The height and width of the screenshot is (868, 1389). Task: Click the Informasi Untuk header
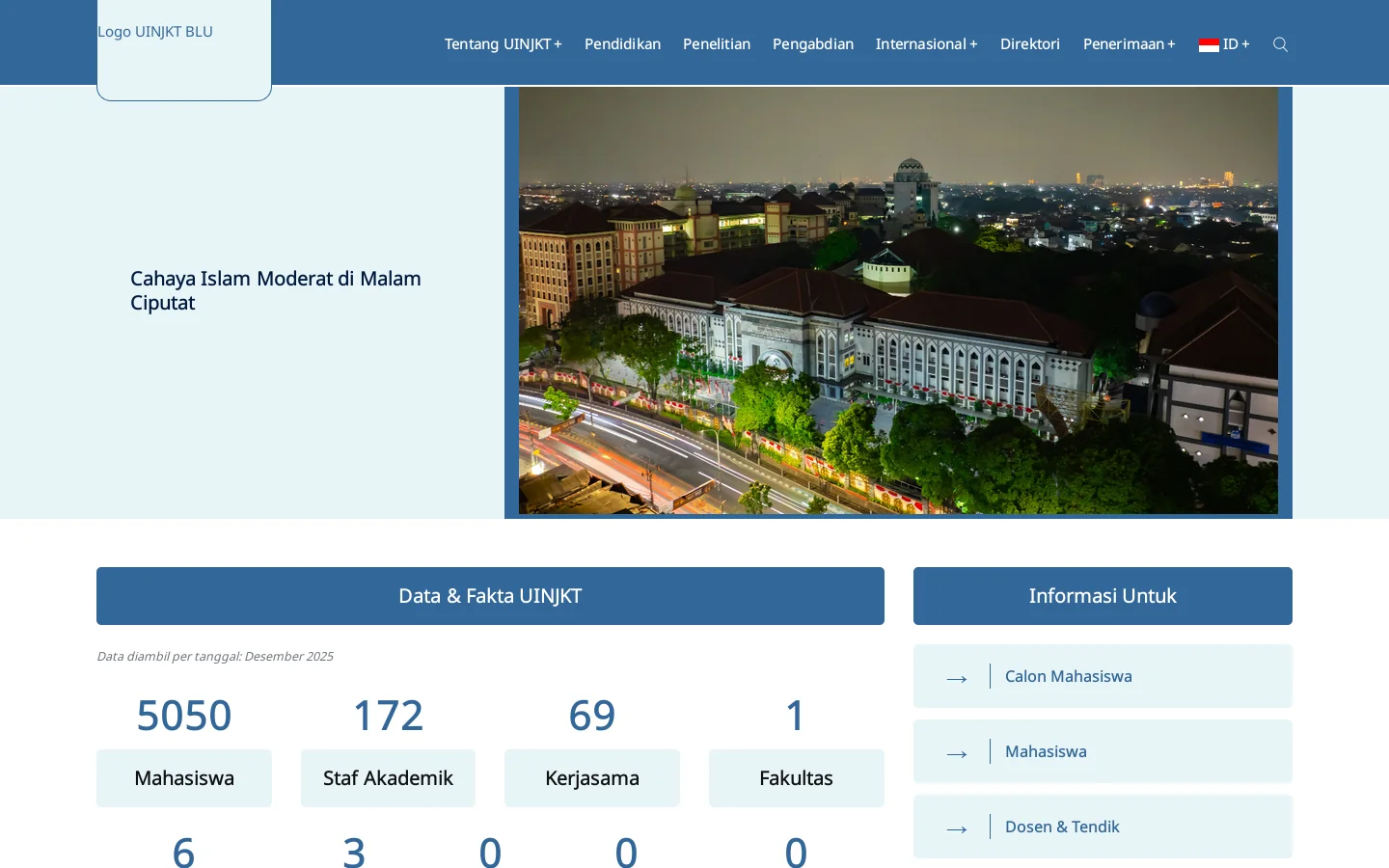(1103, 596)
